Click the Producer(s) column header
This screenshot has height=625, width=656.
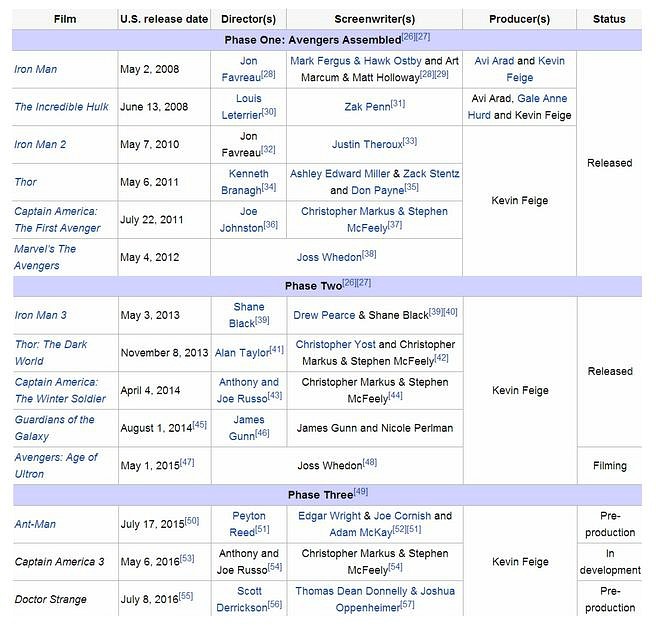point(519,19)
